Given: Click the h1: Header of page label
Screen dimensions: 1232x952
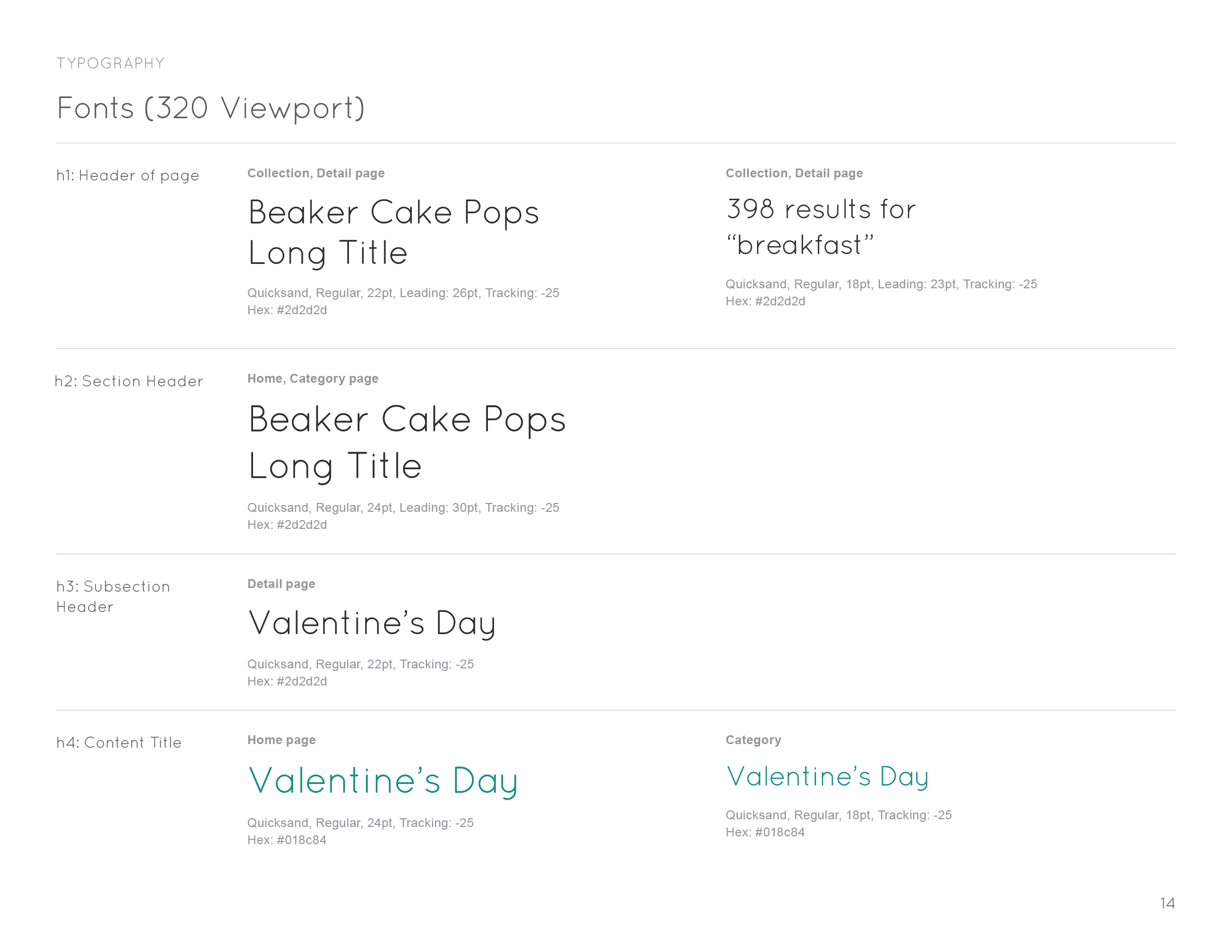Looking at the screenshot, I should point(128,175).
